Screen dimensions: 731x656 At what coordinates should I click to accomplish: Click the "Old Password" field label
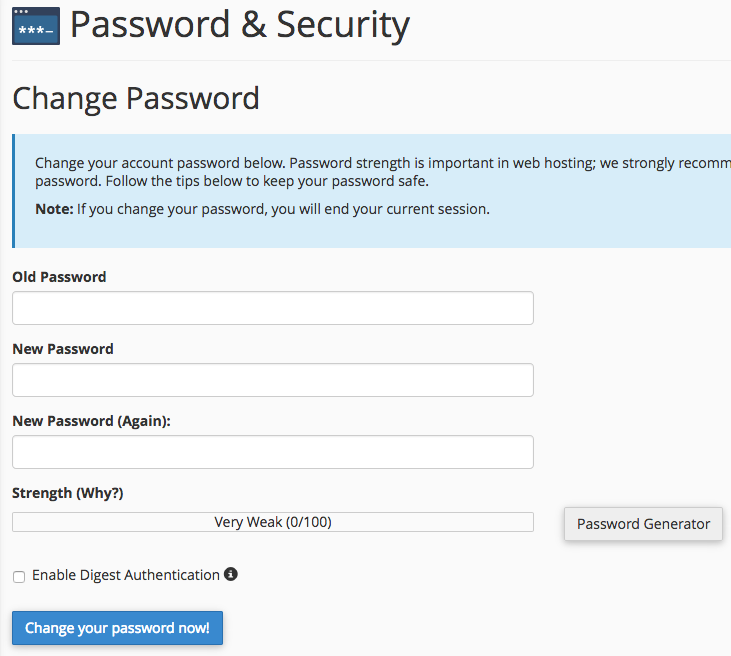(59, 277)
